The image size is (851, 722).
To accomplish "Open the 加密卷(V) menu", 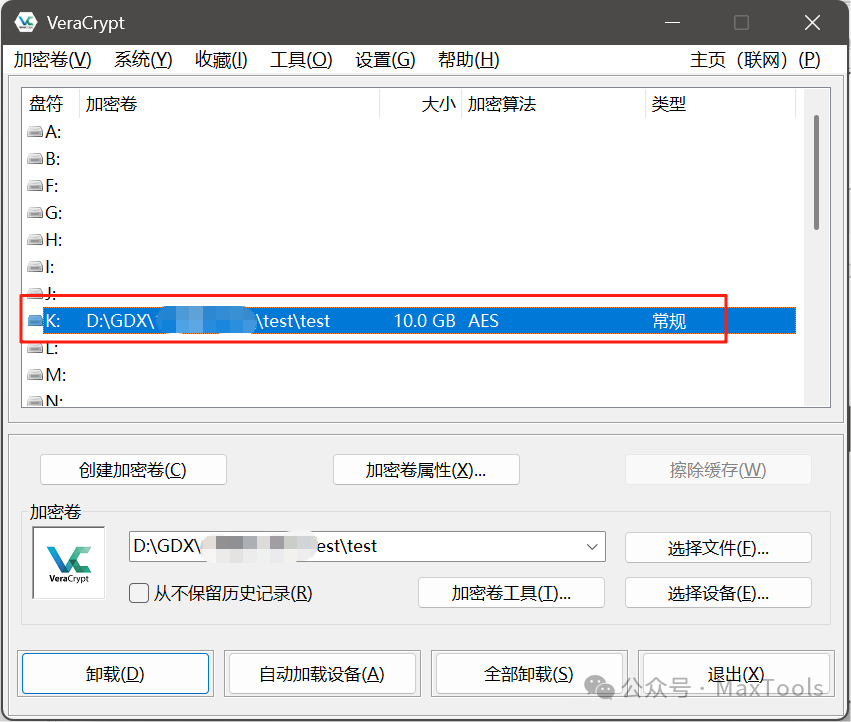I will [x=53, y=60].
